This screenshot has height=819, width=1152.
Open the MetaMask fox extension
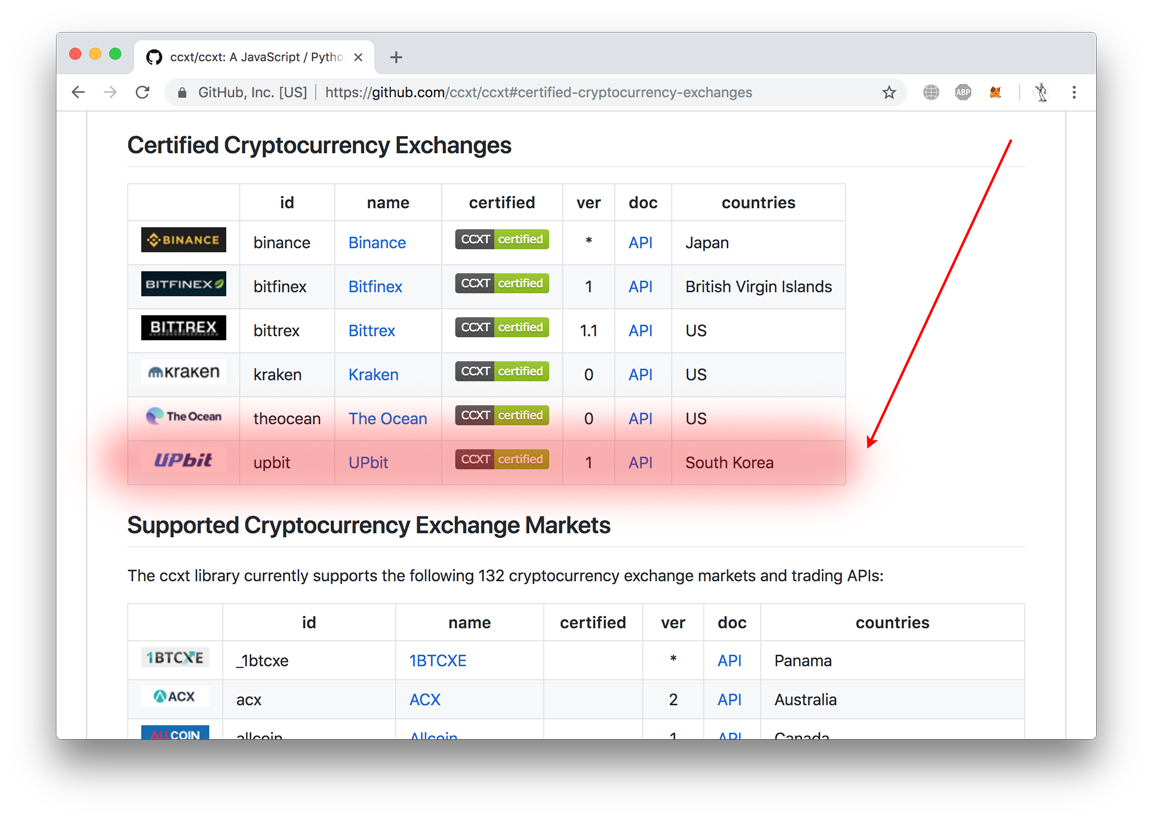click(995, 91)
